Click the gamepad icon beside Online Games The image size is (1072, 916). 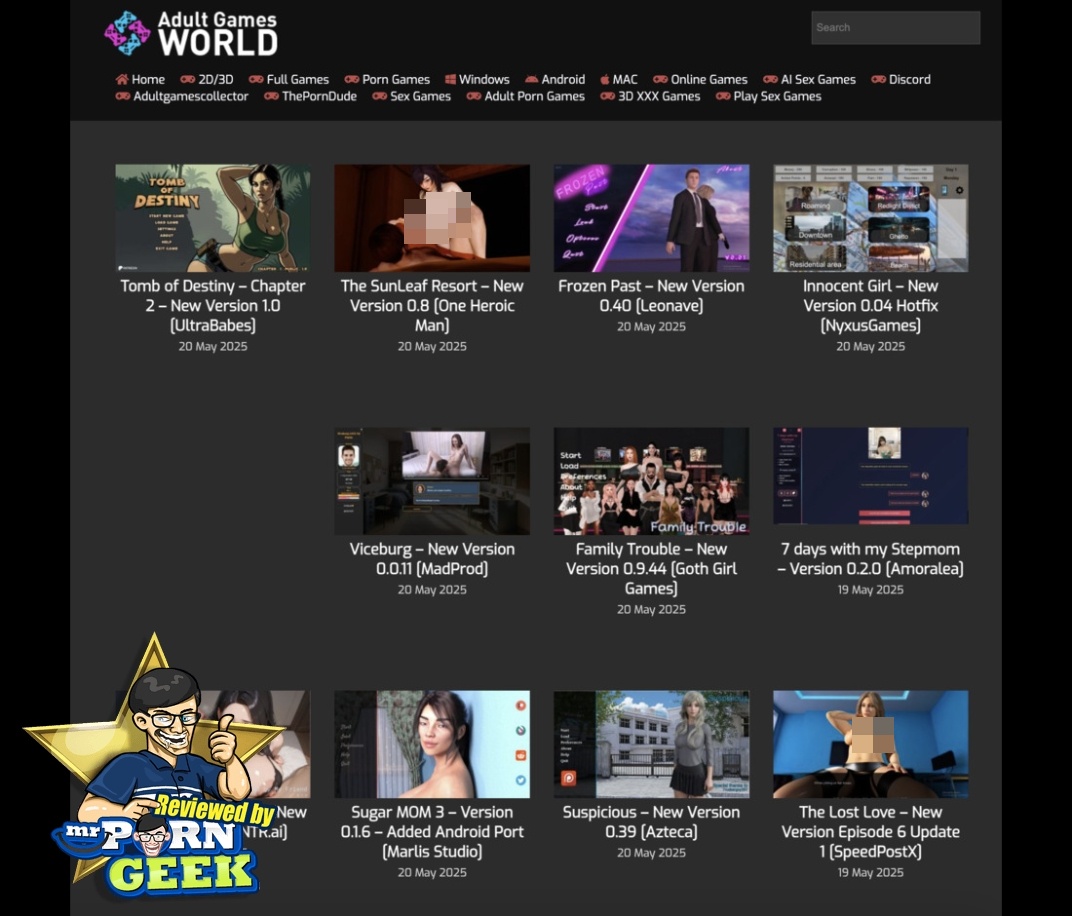tap(660, 79)
